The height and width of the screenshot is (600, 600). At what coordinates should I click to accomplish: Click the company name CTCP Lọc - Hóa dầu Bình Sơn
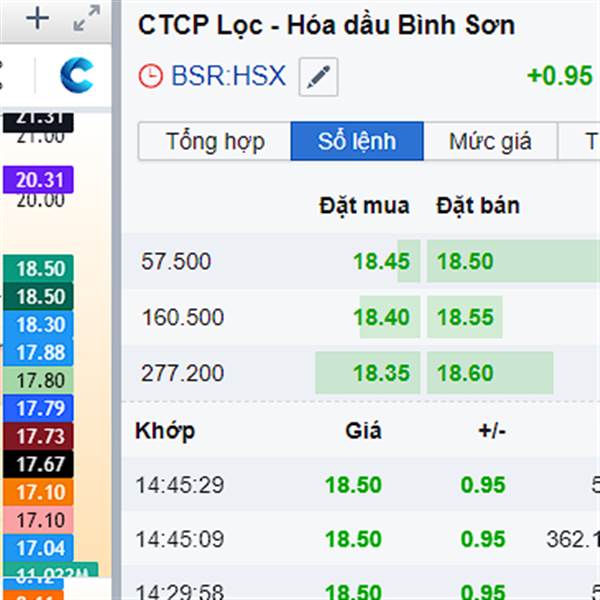[x=326, y=25]
